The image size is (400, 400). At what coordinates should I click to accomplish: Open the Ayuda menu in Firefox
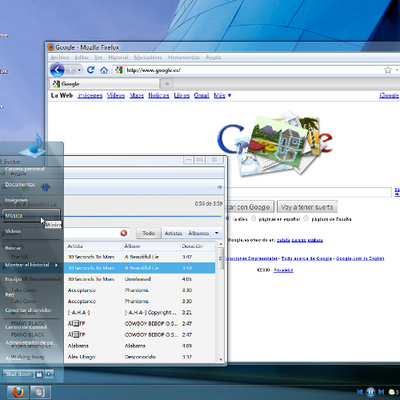click(x=213, y=57)
